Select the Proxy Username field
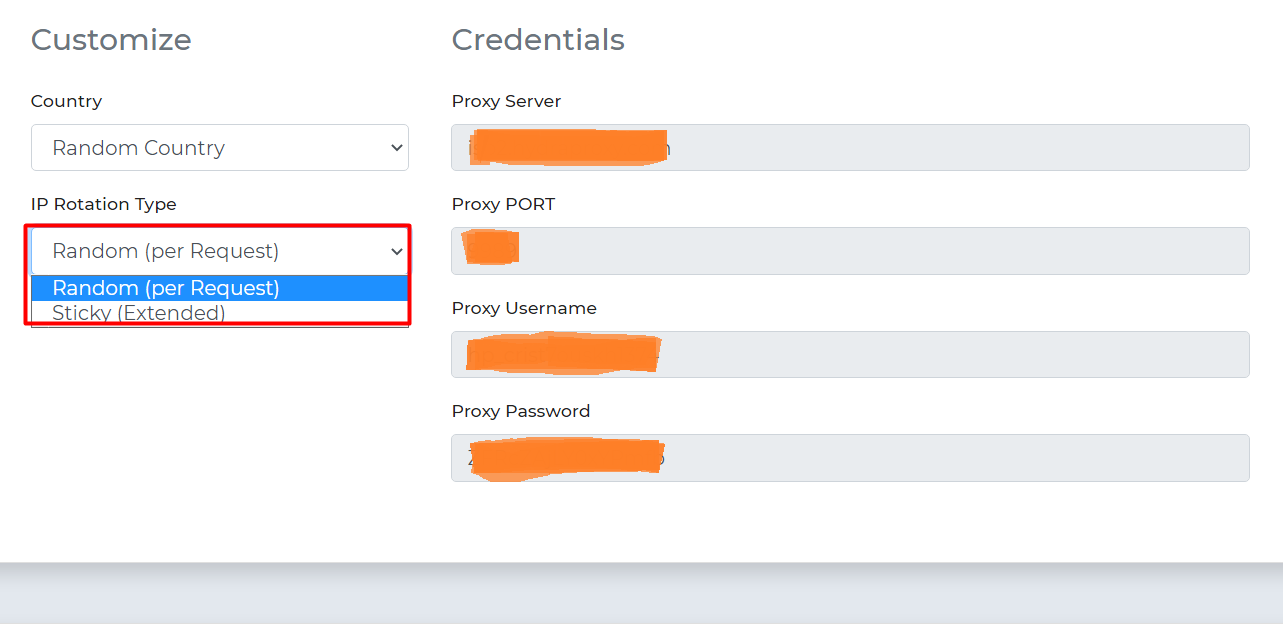The height and width of the screenshot is (631, 1283). (x=950, y=355)
